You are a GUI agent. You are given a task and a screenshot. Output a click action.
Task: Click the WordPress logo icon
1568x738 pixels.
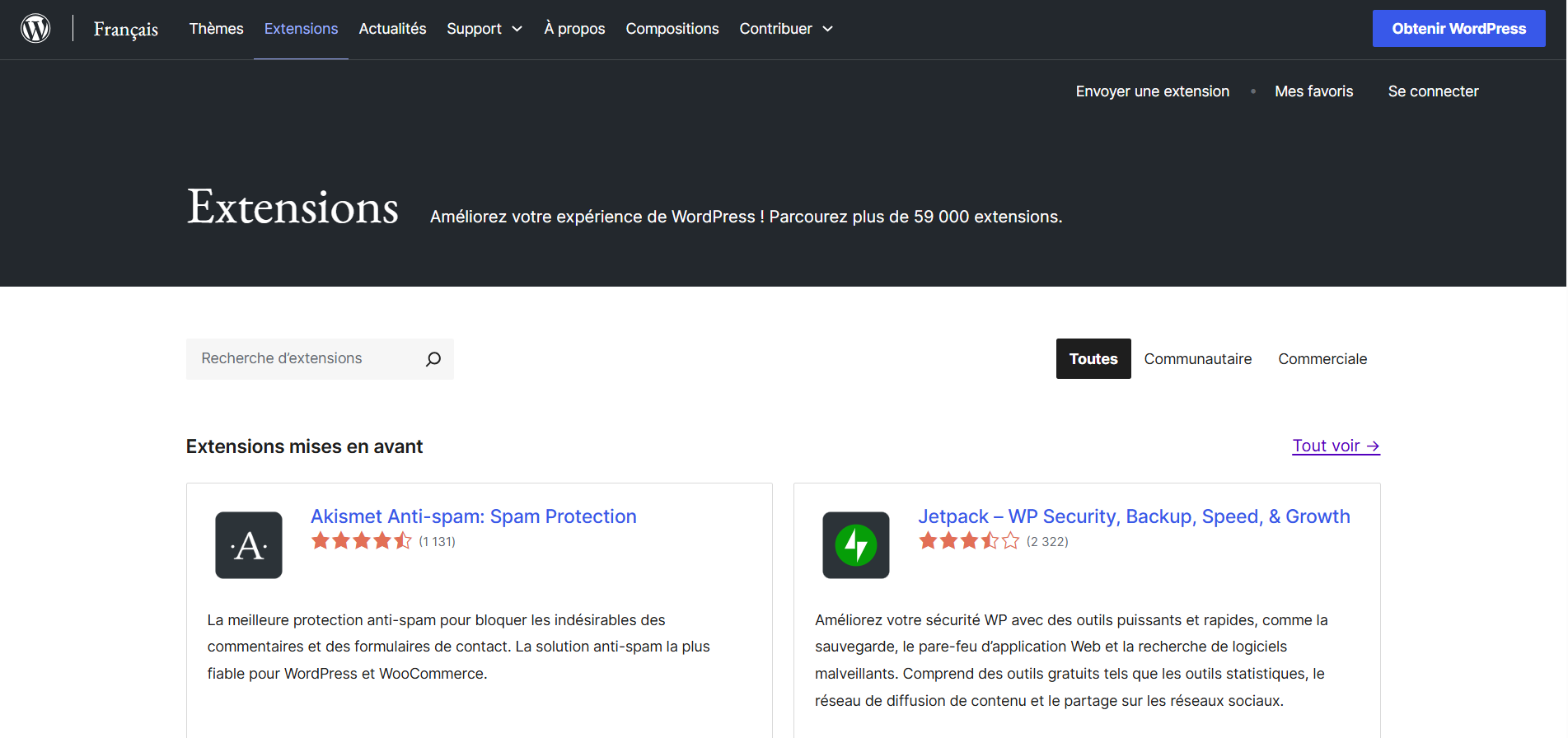(x=35, y=29)
